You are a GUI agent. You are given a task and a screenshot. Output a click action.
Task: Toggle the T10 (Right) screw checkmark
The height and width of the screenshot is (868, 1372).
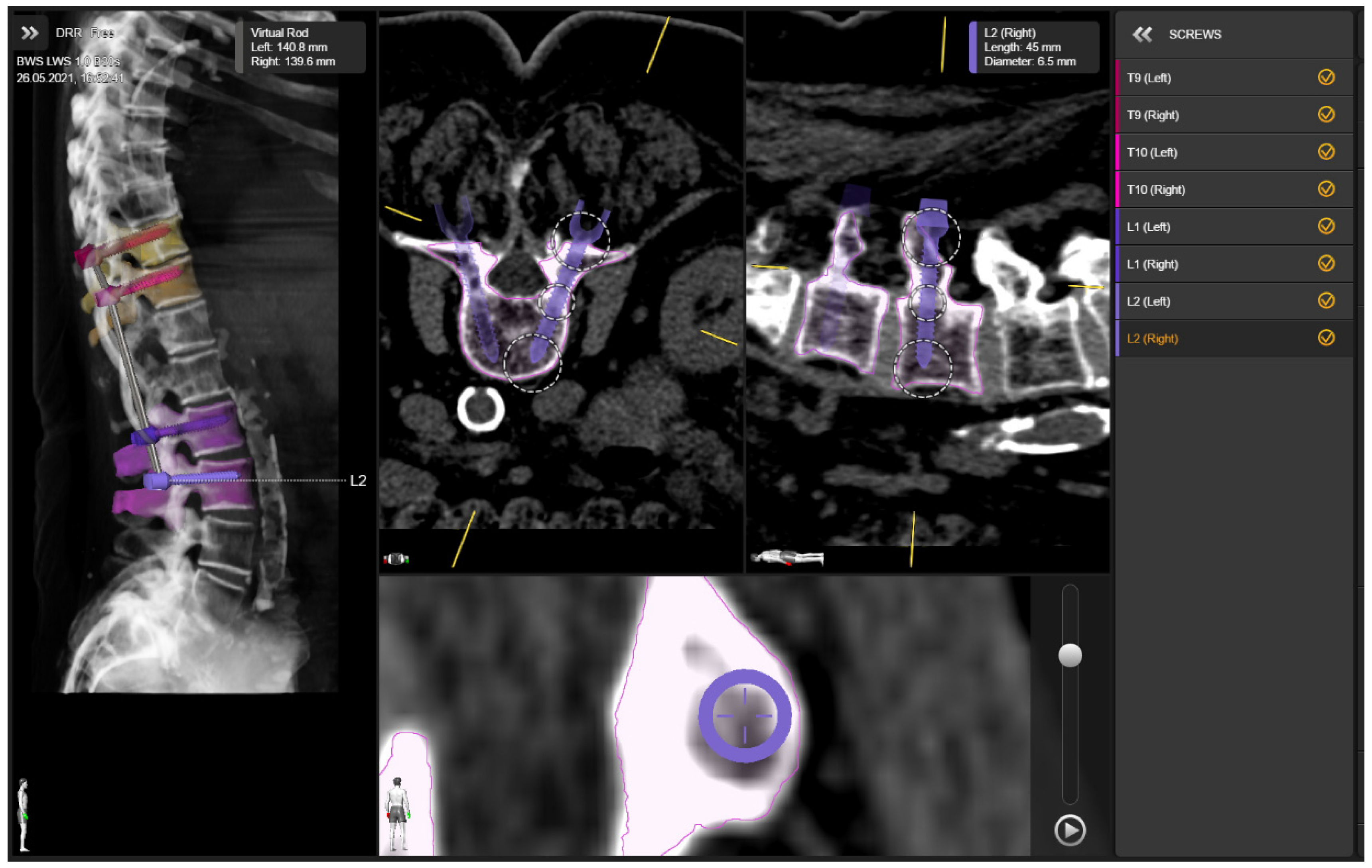point(1326,189)
